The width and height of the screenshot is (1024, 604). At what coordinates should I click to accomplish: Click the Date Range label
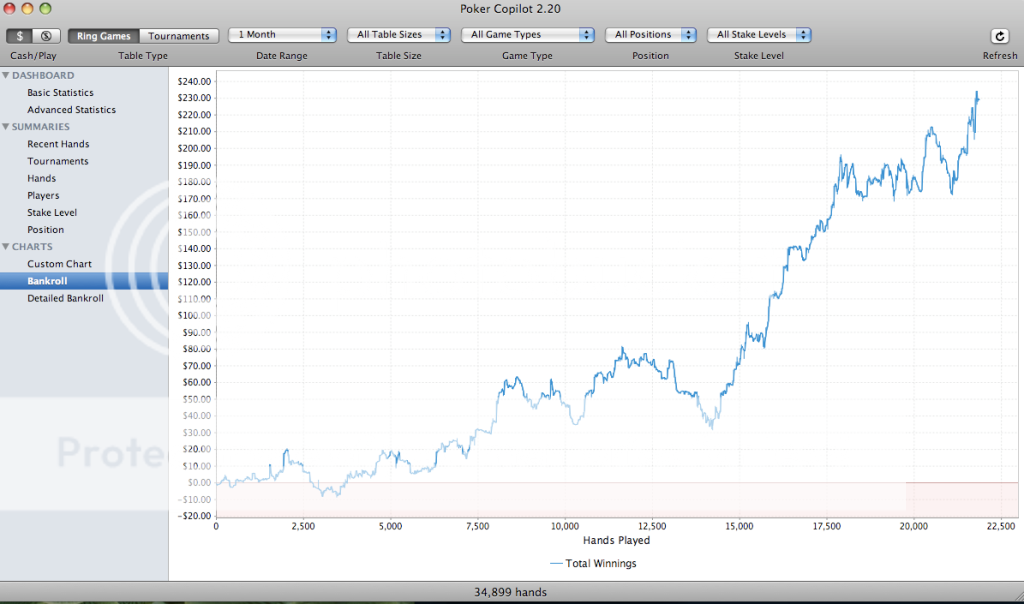(x=281, y=56)
